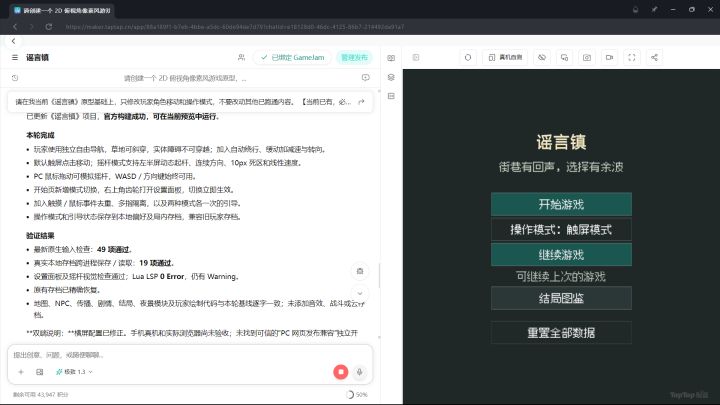
Task: Click the 谣言镇 game title in the preview
Action: [x=561, y=142]
